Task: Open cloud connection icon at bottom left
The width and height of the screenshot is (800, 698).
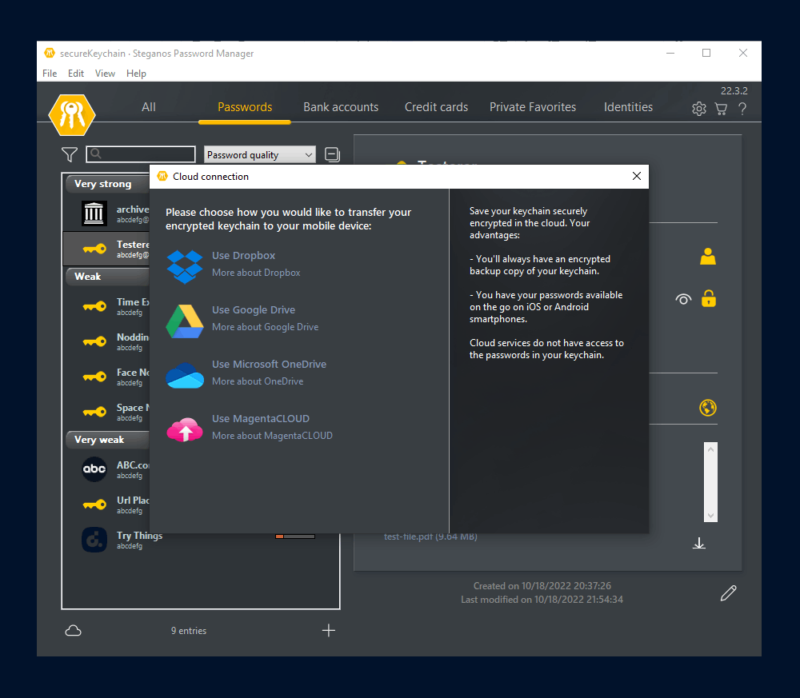Action: [73, 631]
